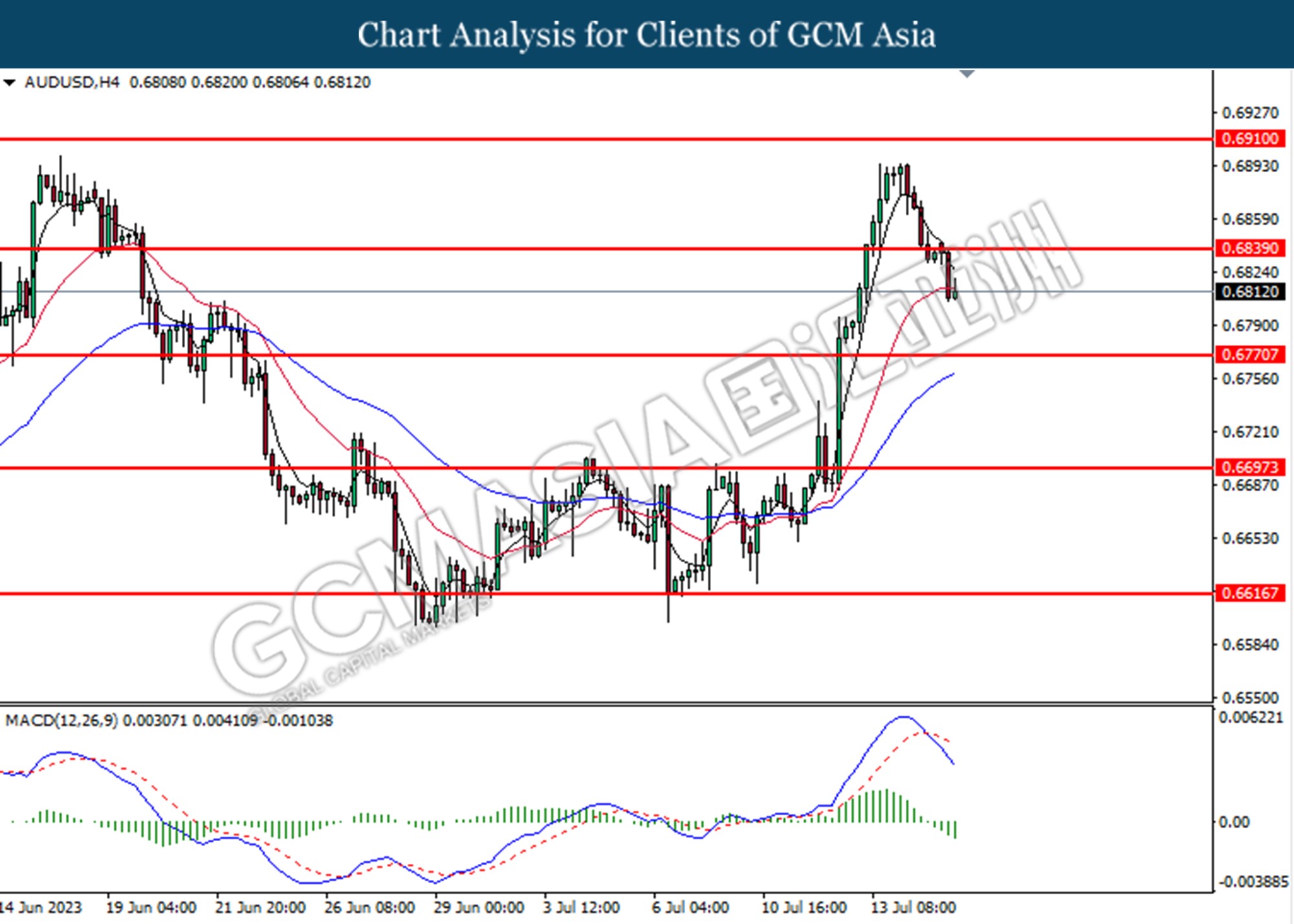Click the MACD zero level label 0.00
1294x924 pixels.
(x=1234, y=822)
